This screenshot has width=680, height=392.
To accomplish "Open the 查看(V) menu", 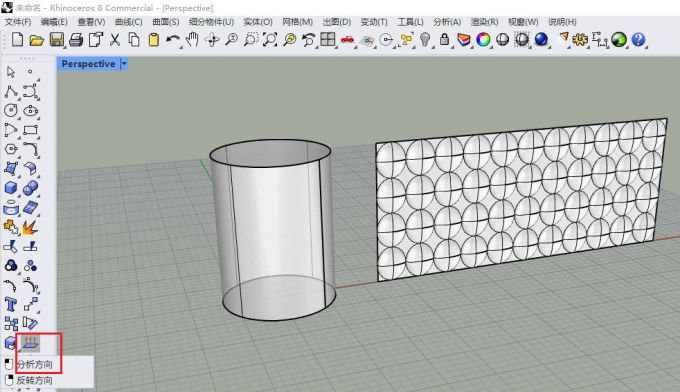I will (91, 22).
